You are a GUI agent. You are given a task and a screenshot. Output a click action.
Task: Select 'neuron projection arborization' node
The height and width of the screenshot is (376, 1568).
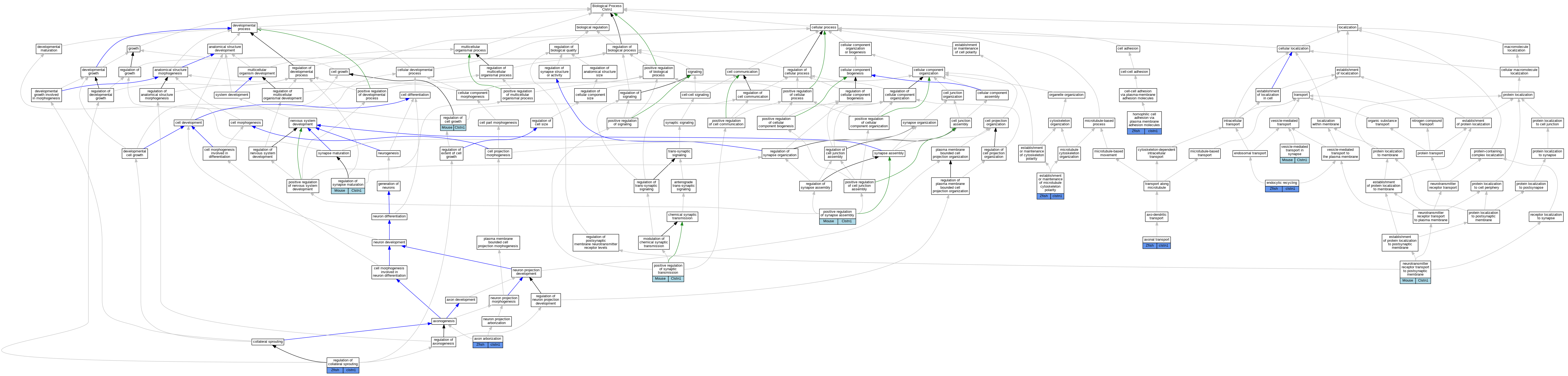497,321
